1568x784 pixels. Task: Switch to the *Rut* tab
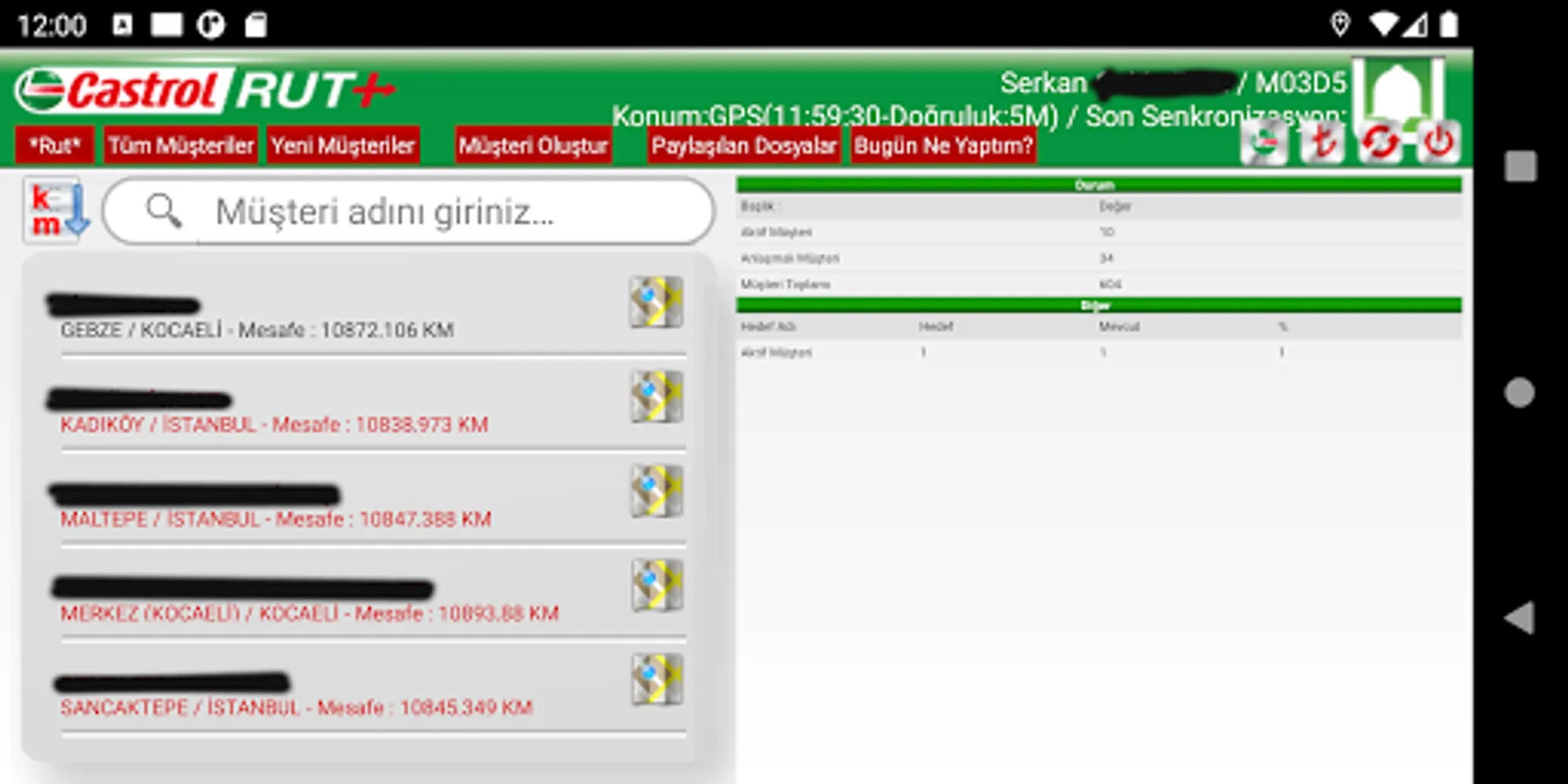point(54,145)
